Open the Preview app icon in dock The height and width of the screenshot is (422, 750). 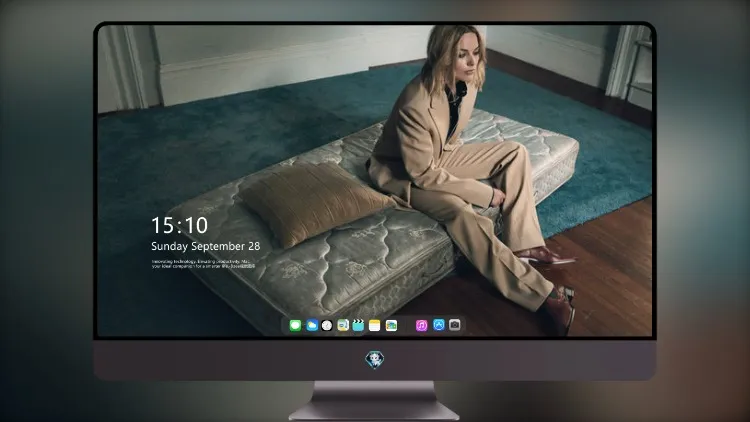point(343,326)
